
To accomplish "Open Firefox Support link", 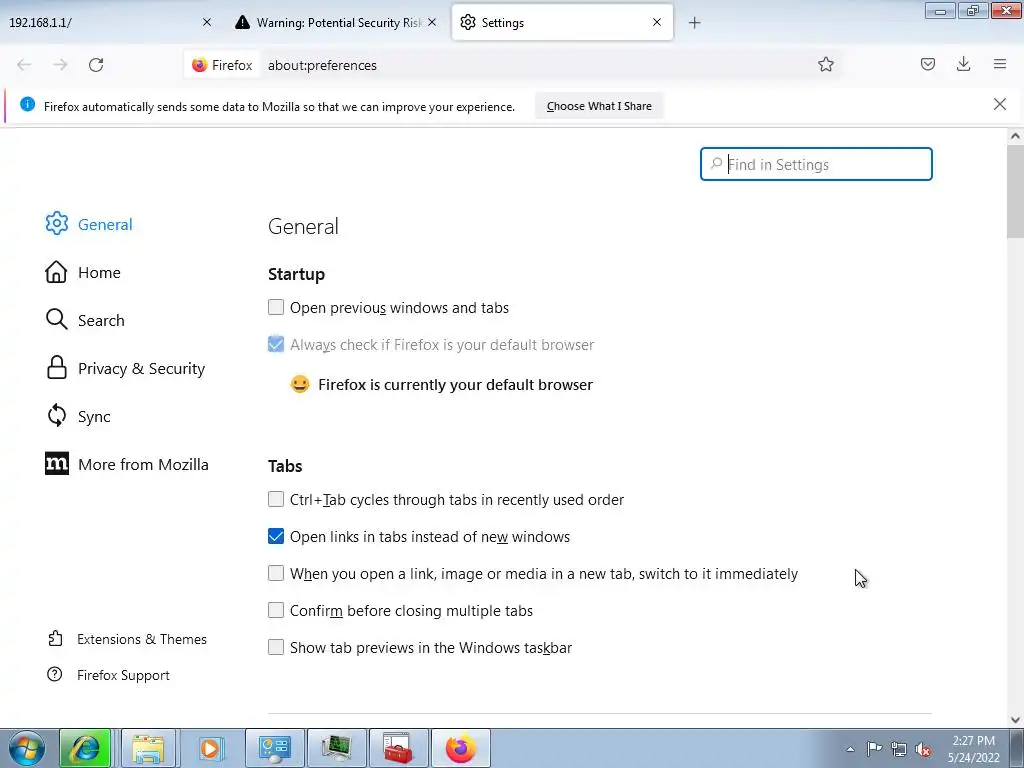I will click(123, 675).
